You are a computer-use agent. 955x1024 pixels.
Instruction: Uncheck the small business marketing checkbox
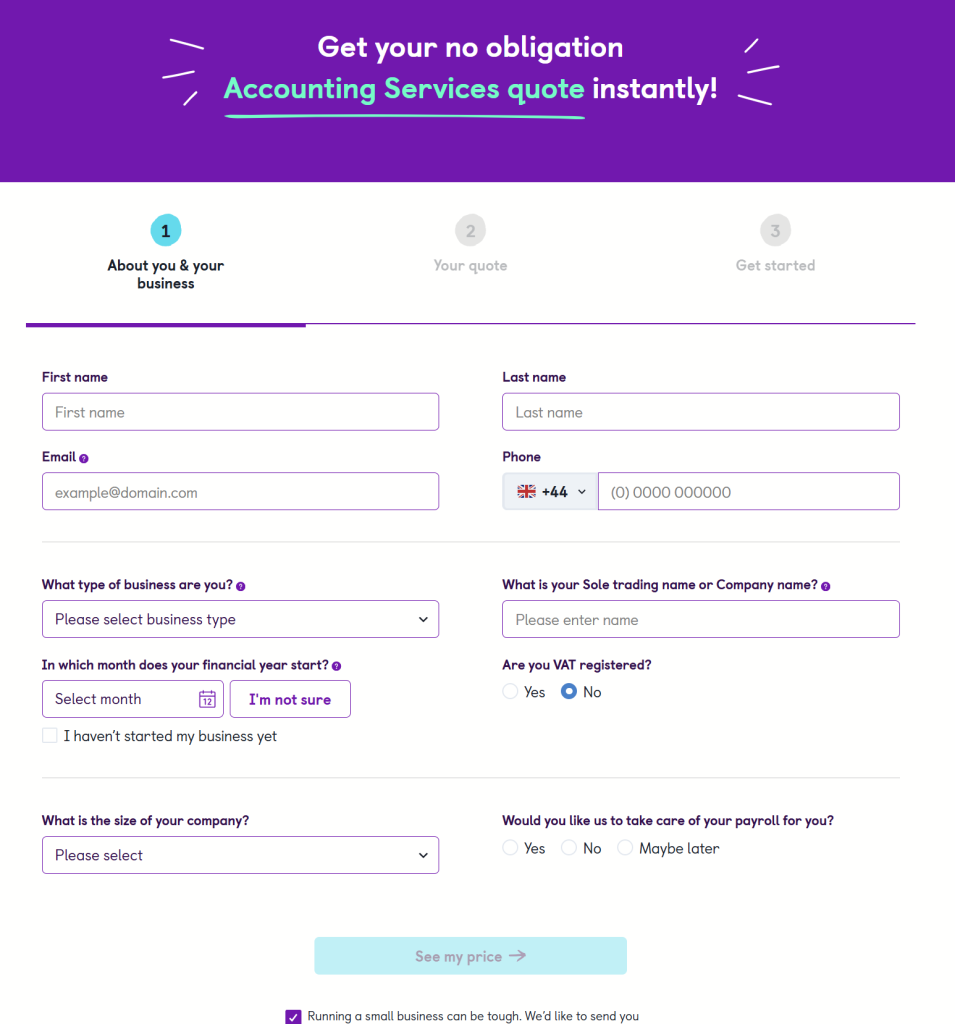293,1017
